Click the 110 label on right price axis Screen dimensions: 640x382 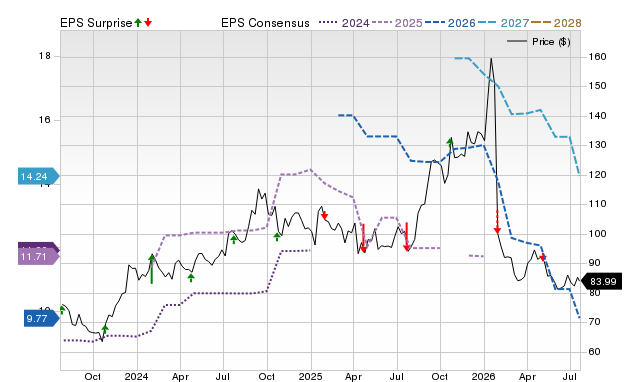[x=598, y=204]
